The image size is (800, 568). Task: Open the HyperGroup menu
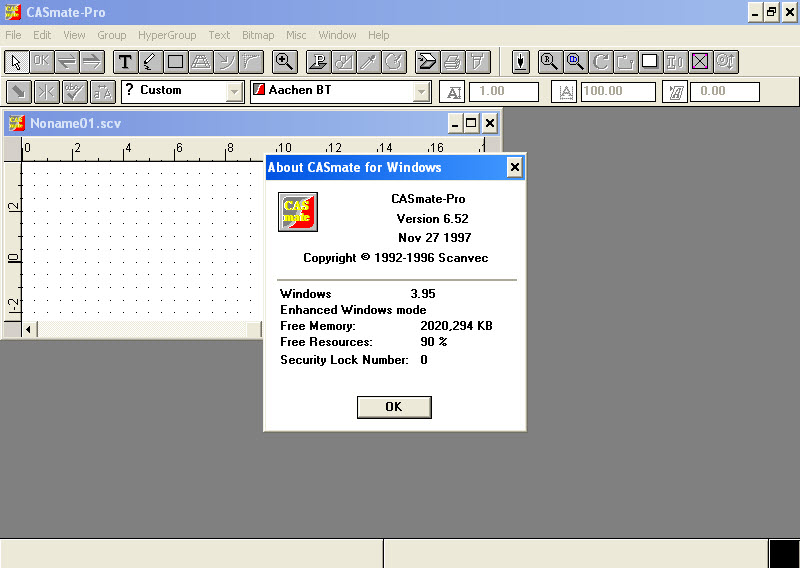(x=167, y=35)
